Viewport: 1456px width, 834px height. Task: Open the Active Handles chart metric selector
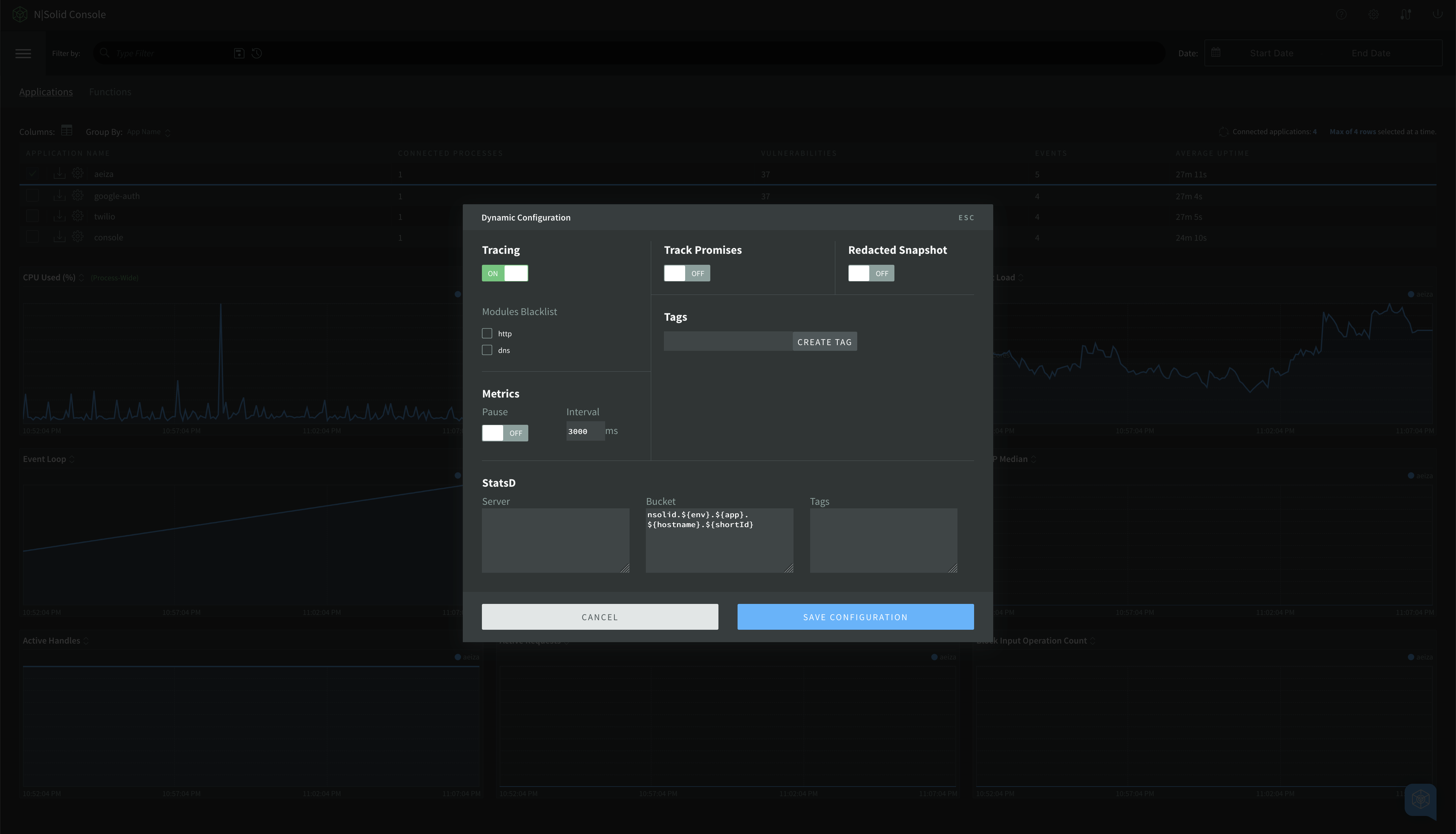coord(86,641)
